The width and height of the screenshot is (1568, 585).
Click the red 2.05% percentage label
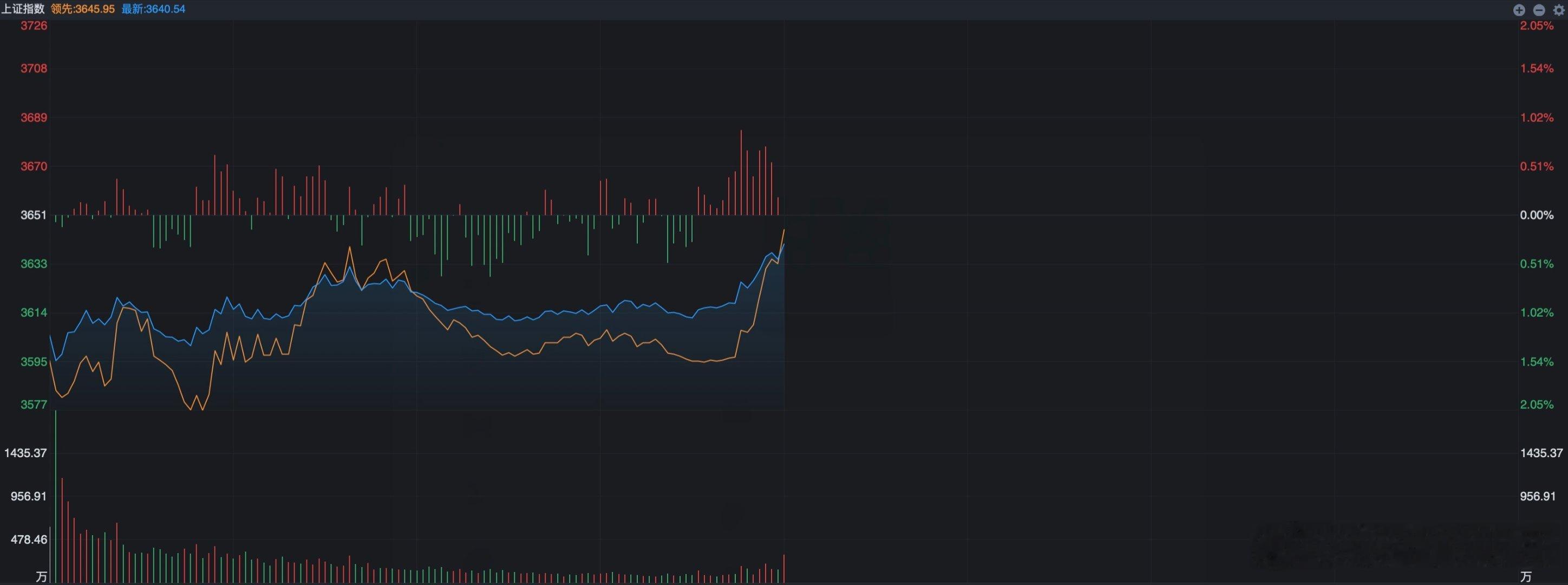[x=1537, y=25]
